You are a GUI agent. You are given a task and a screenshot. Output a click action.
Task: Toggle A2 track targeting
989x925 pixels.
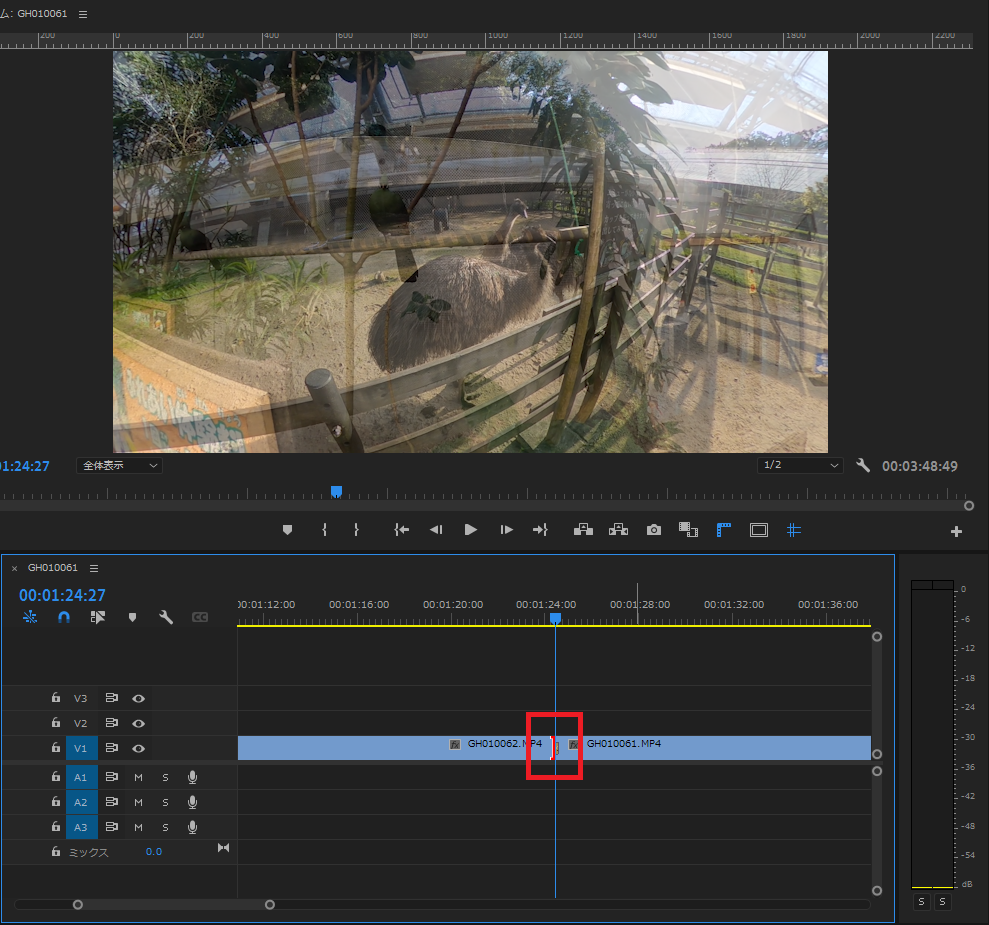pyautogui.click(x=81, y=803)
